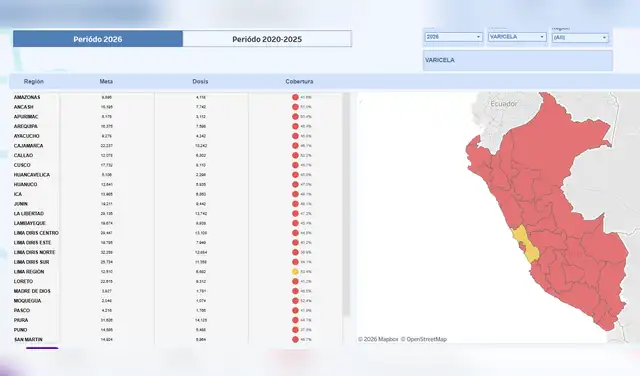Click the Cobertura column header
This screenshot has width=640, height=376.
point(299,82)
